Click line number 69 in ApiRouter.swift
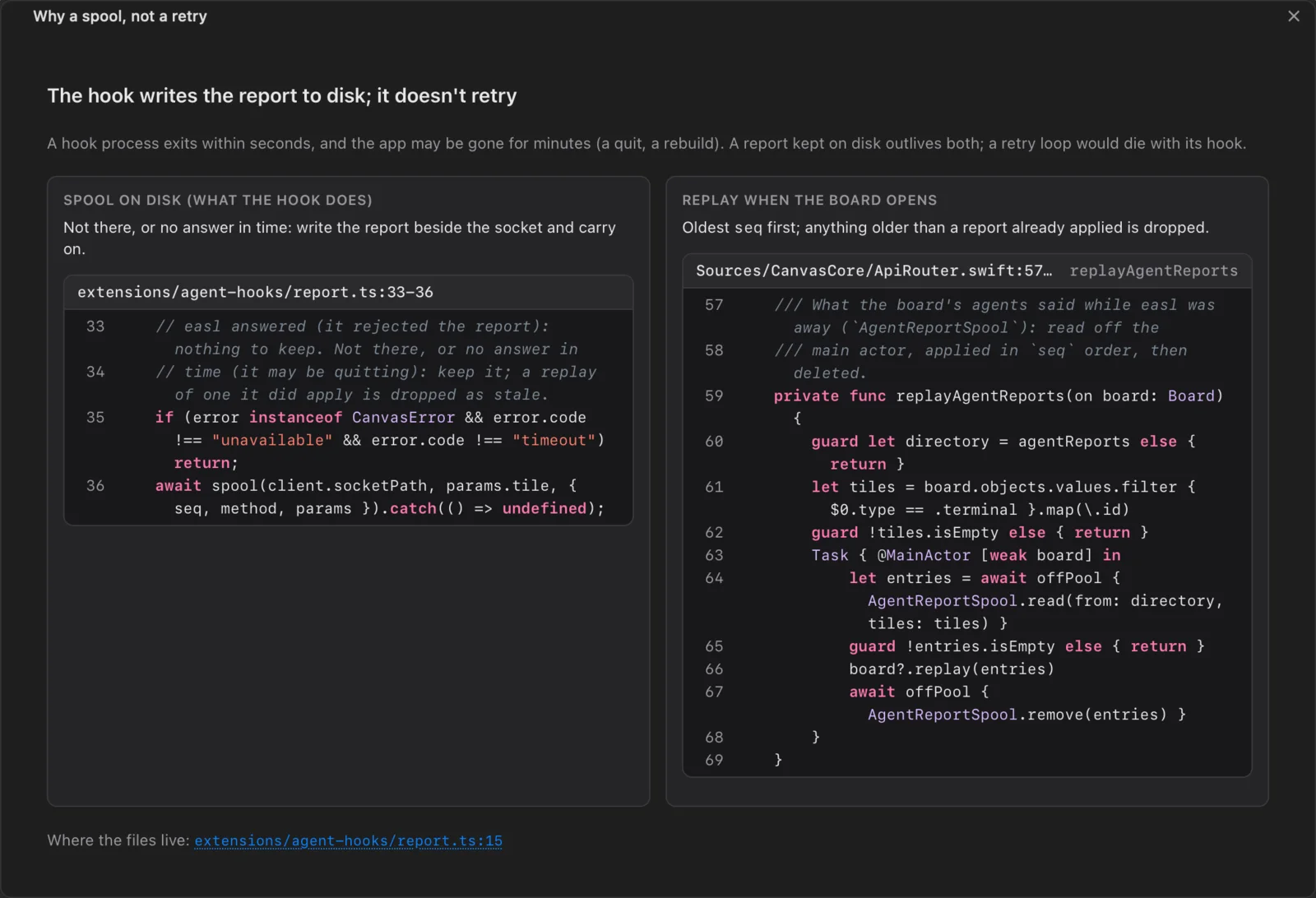 (714, 760)
